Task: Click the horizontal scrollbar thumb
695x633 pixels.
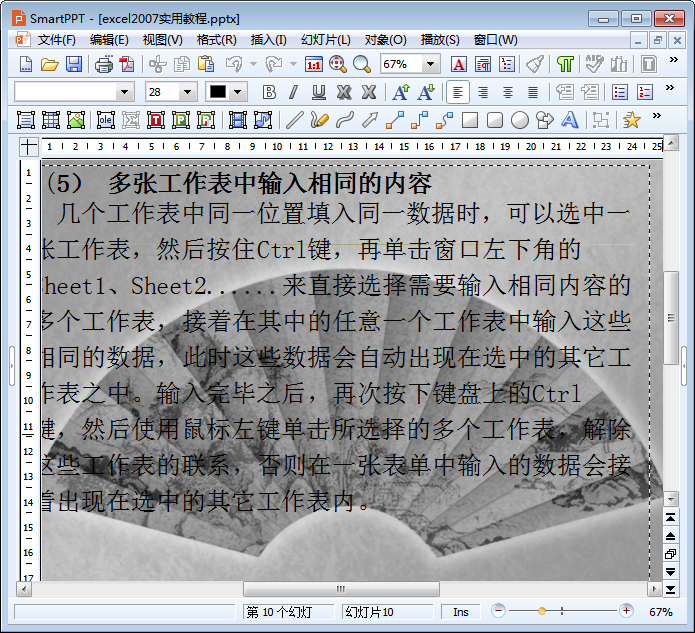Action: click(341, 589)
